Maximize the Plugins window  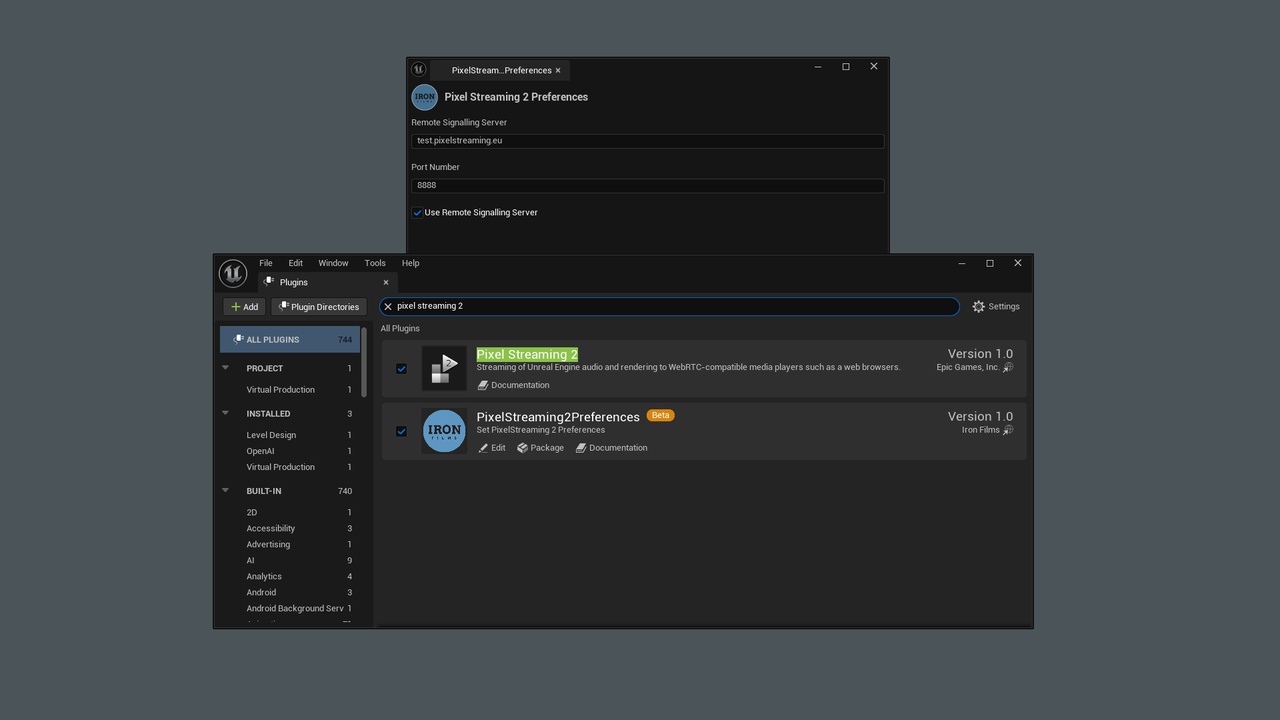click(x=990, y=263)
